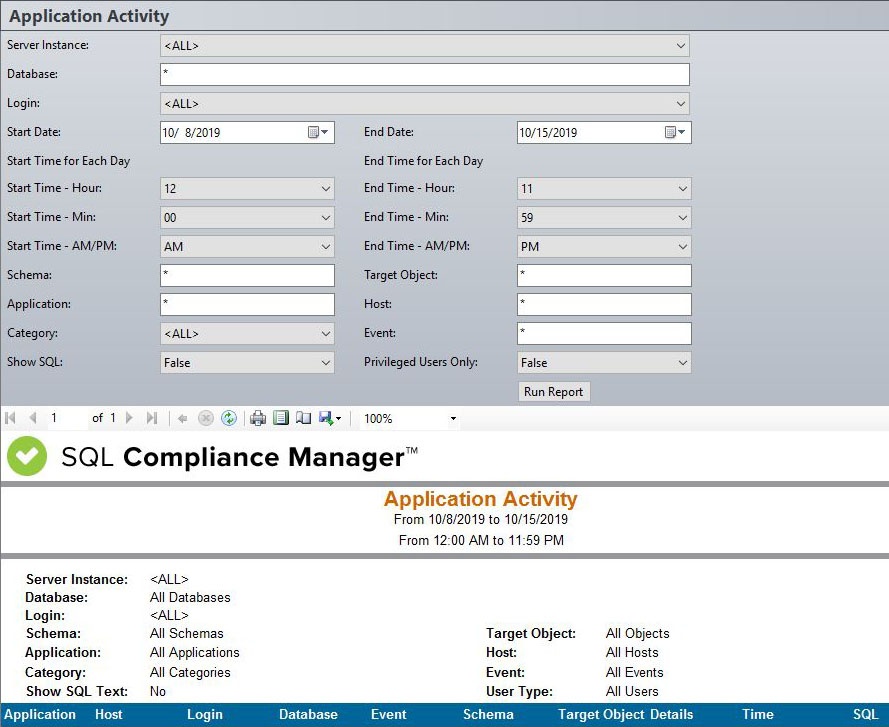Click SQL column header
The height and width of the screenshot is (727, 889).
[x=865, y=715]
